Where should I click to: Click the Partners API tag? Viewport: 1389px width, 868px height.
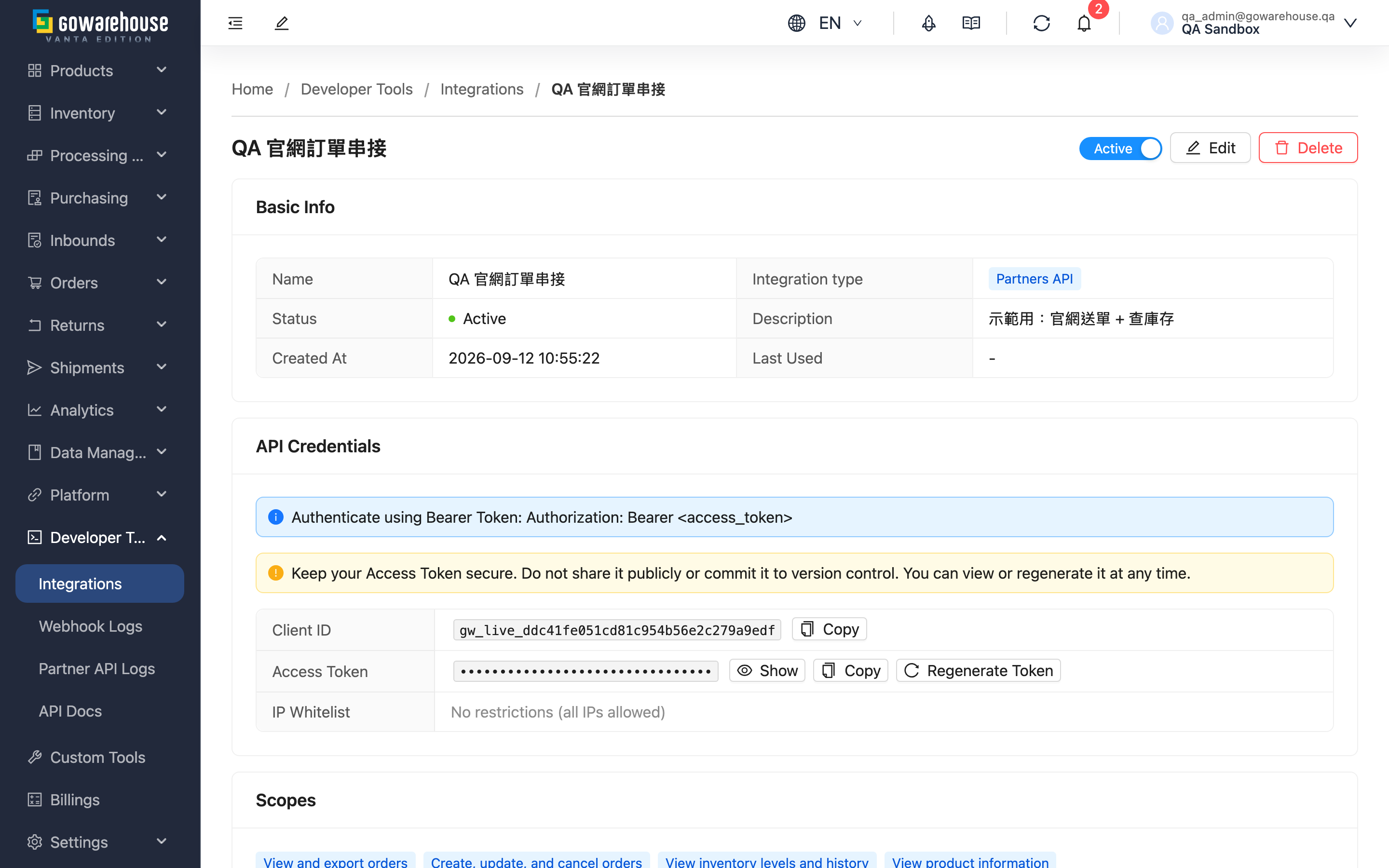[1035, 279]
